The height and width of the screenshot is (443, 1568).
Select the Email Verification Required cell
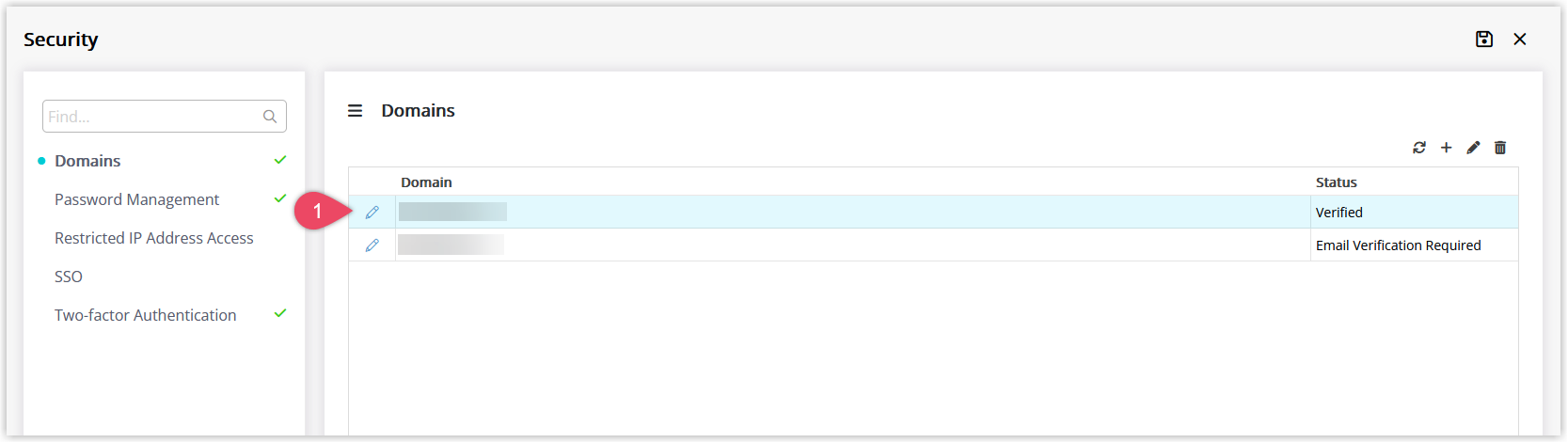click(1415, 245)
